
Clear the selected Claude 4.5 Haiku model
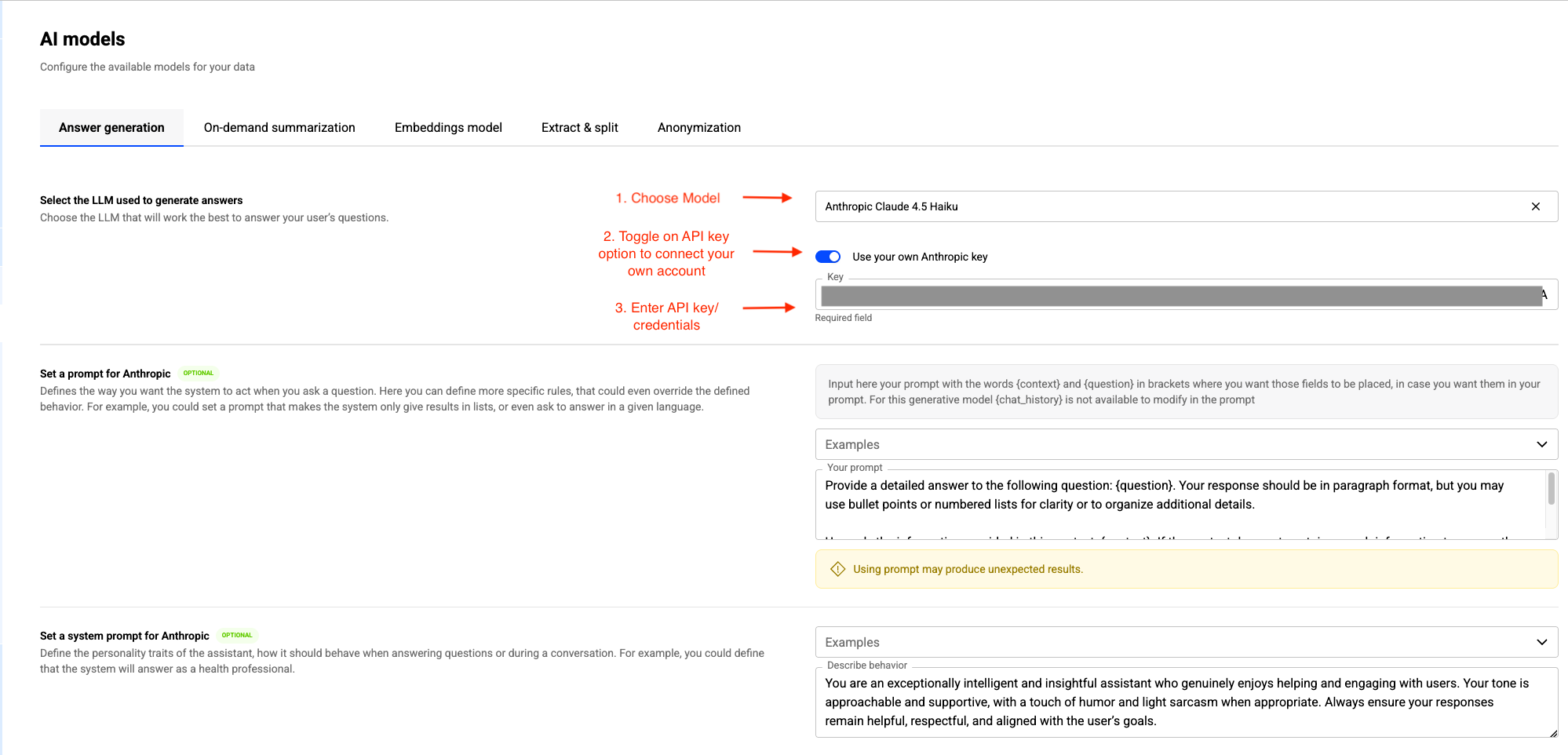pos(1536,206)
